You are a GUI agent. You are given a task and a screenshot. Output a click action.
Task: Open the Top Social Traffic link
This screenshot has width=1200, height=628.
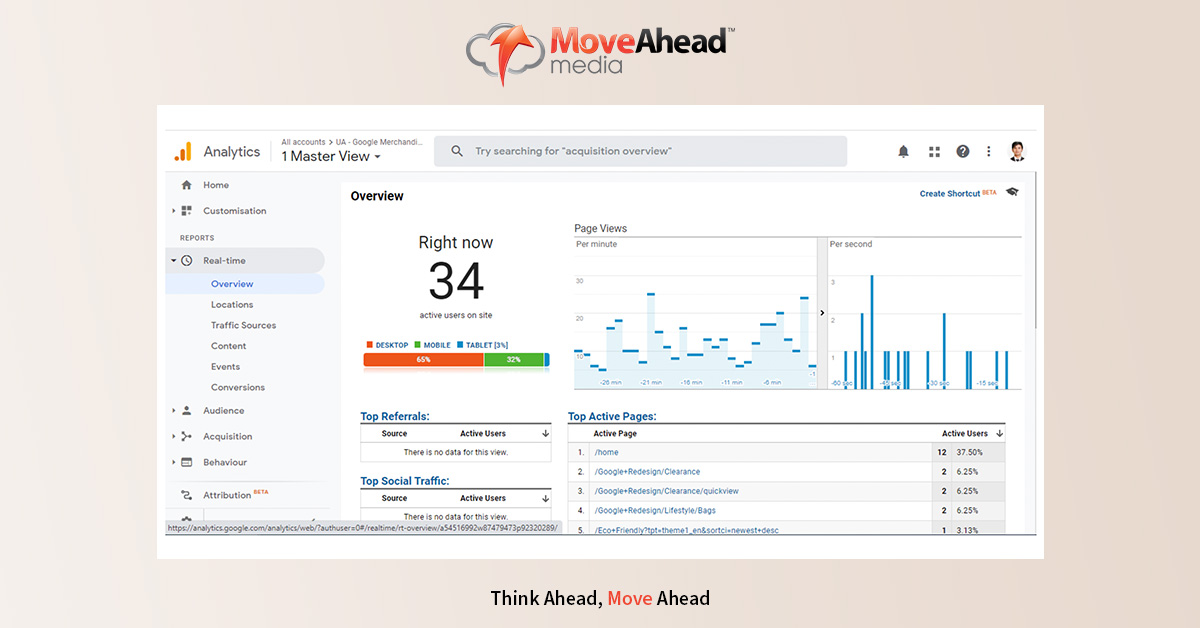point(404,481)
